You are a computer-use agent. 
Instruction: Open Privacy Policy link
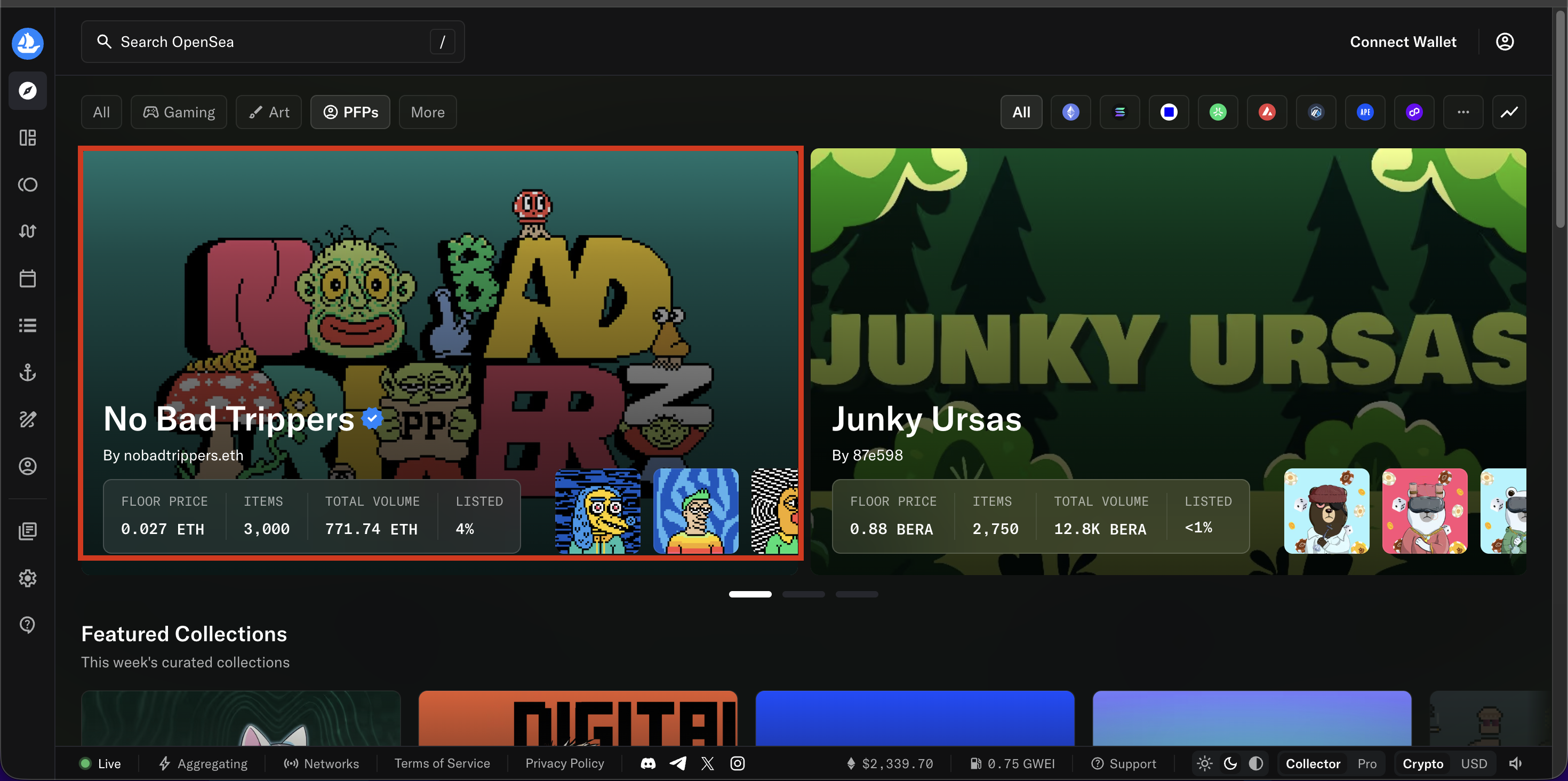[x=565, y=763]
